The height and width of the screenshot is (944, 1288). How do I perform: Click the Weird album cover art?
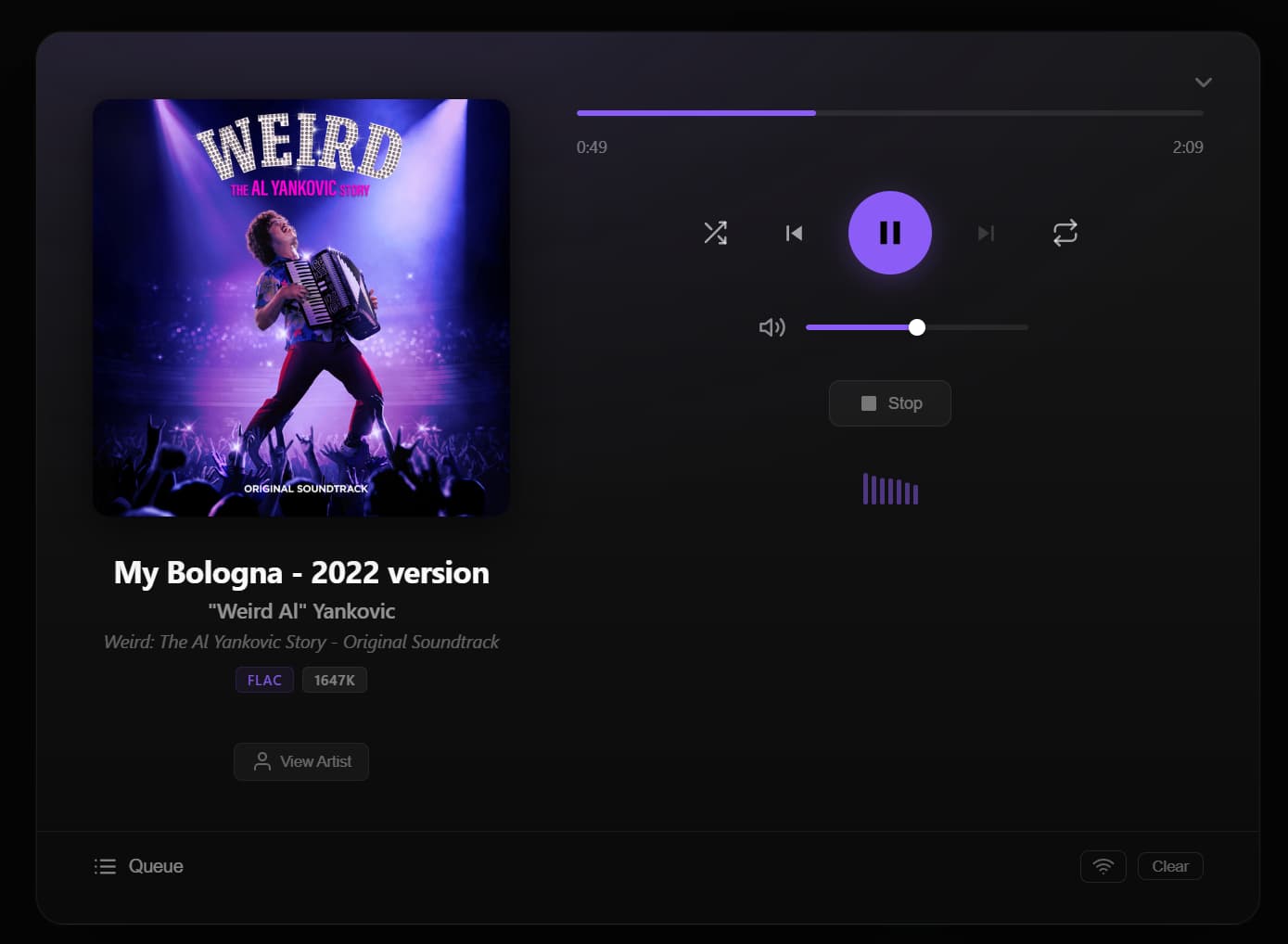coord(301,308)
